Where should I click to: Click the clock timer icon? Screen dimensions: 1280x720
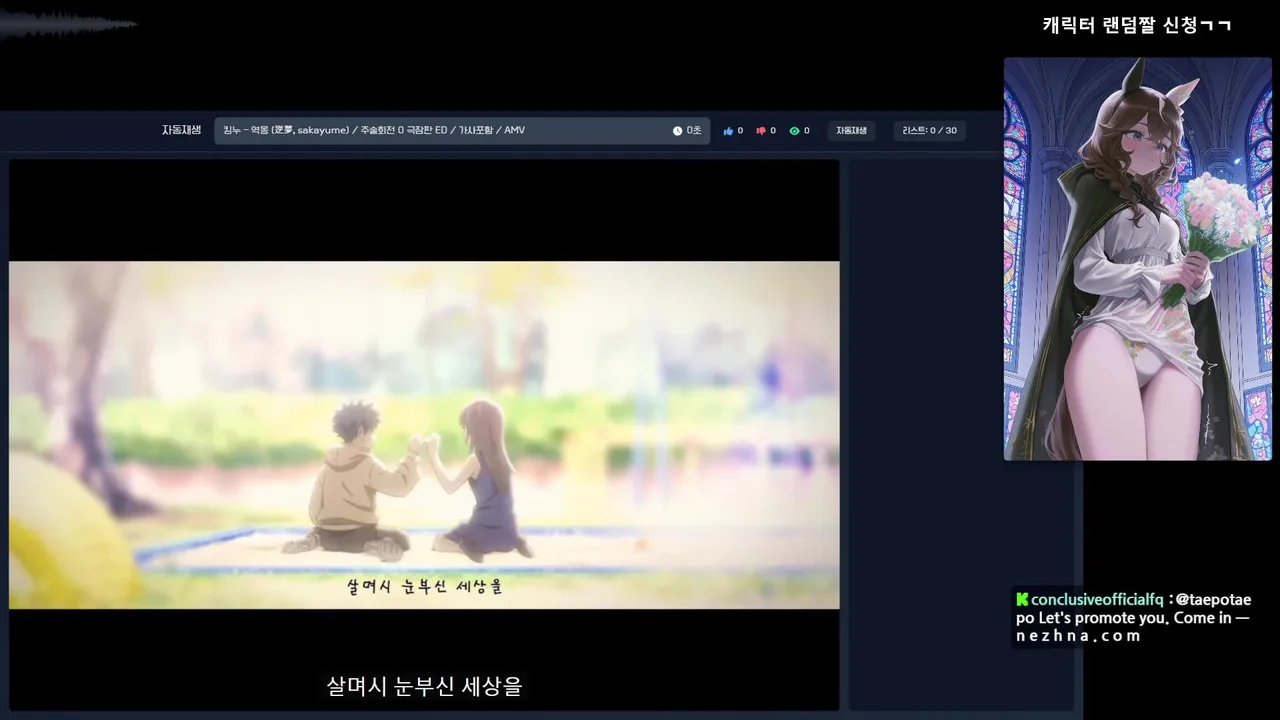677,131
